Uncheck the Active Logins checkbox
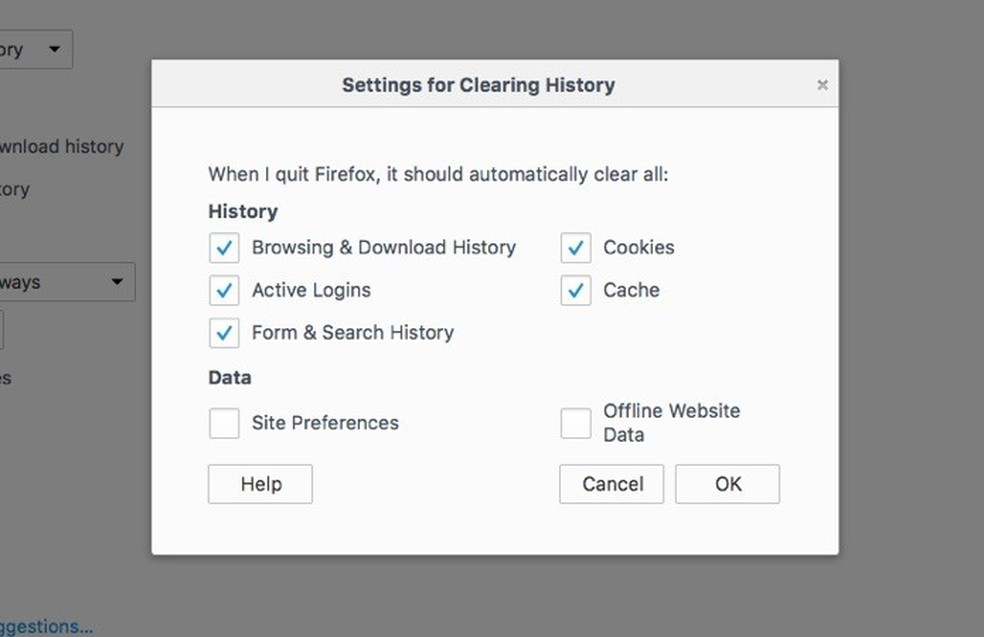 [x=224, y=291]
